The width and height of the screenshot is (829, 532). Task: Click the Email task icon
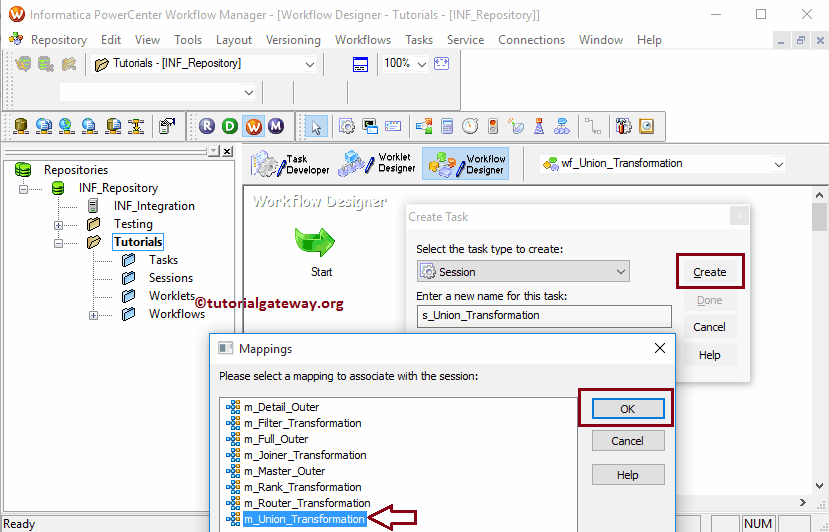click(393, 126)
